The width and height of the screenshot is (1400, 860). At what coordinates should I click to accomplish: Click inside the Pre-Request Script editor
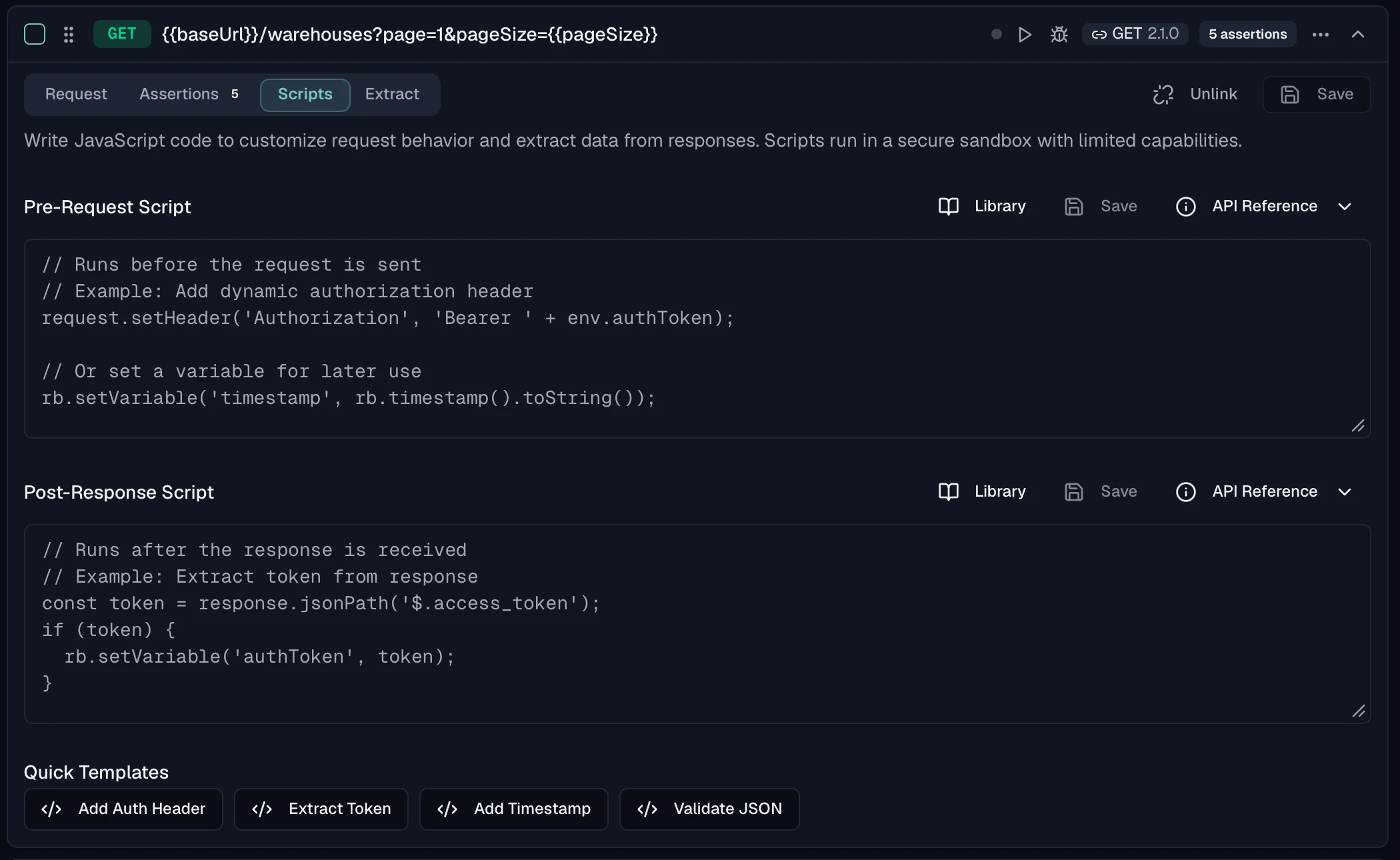[x=697, y=339]
